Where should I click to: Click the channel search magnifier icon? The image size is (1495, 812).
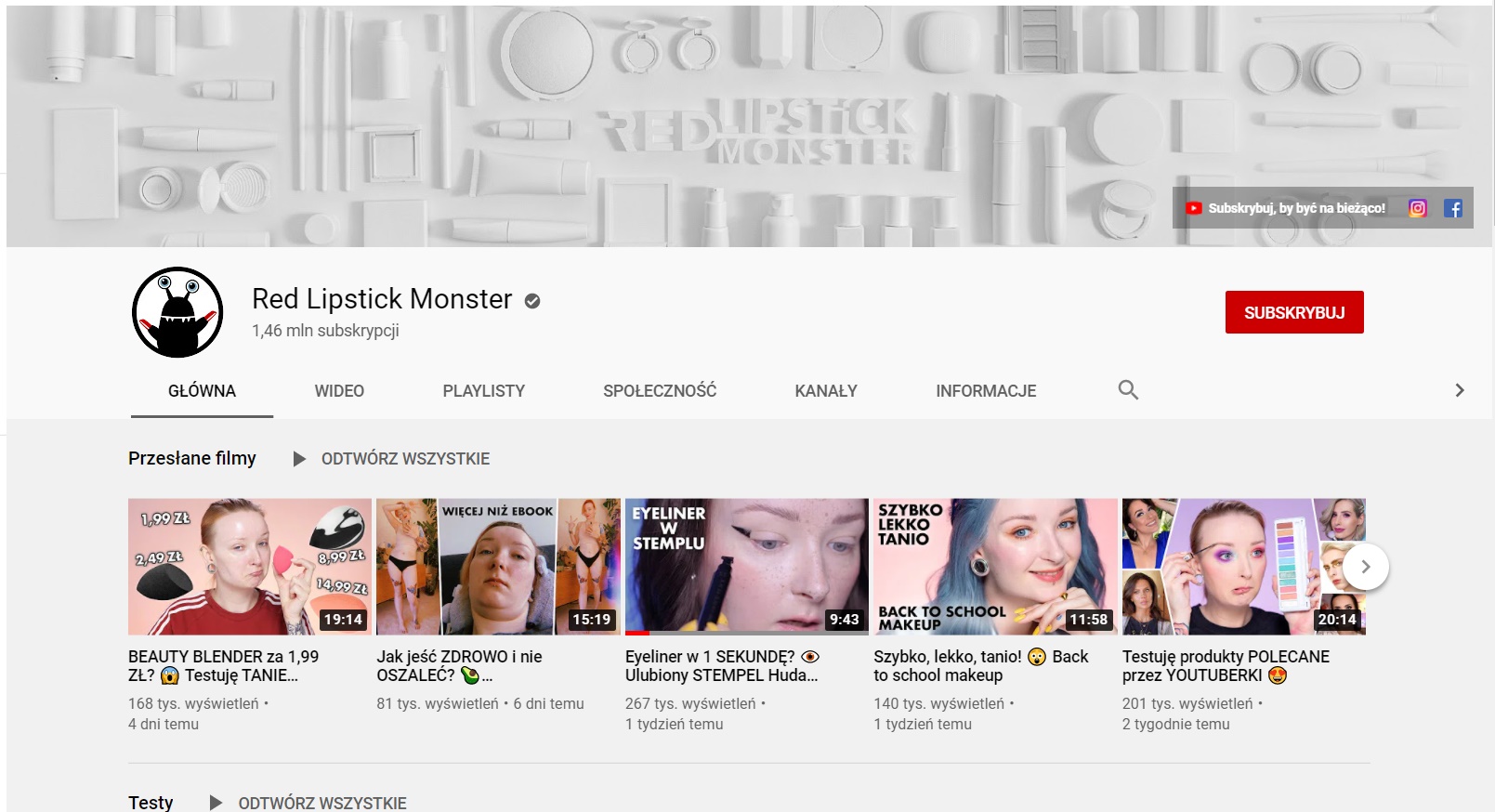coord(1128,390)
